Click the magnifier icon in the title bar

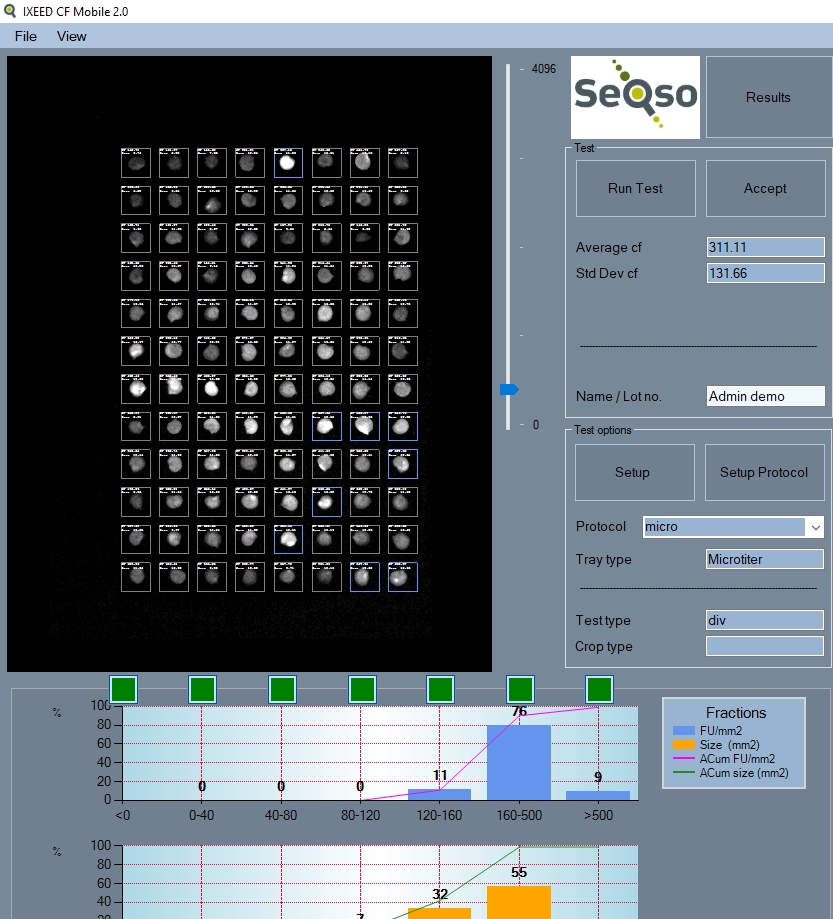point(11,11)
